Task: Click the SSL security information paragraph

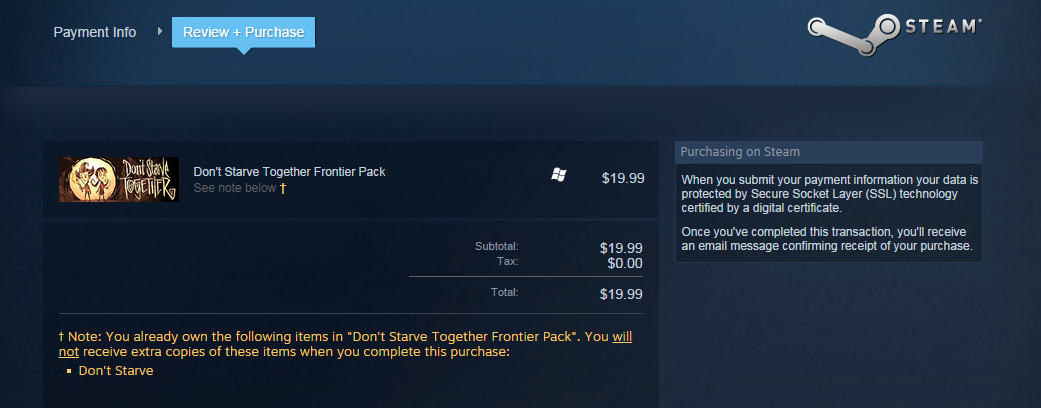Action: coord(828,193)
